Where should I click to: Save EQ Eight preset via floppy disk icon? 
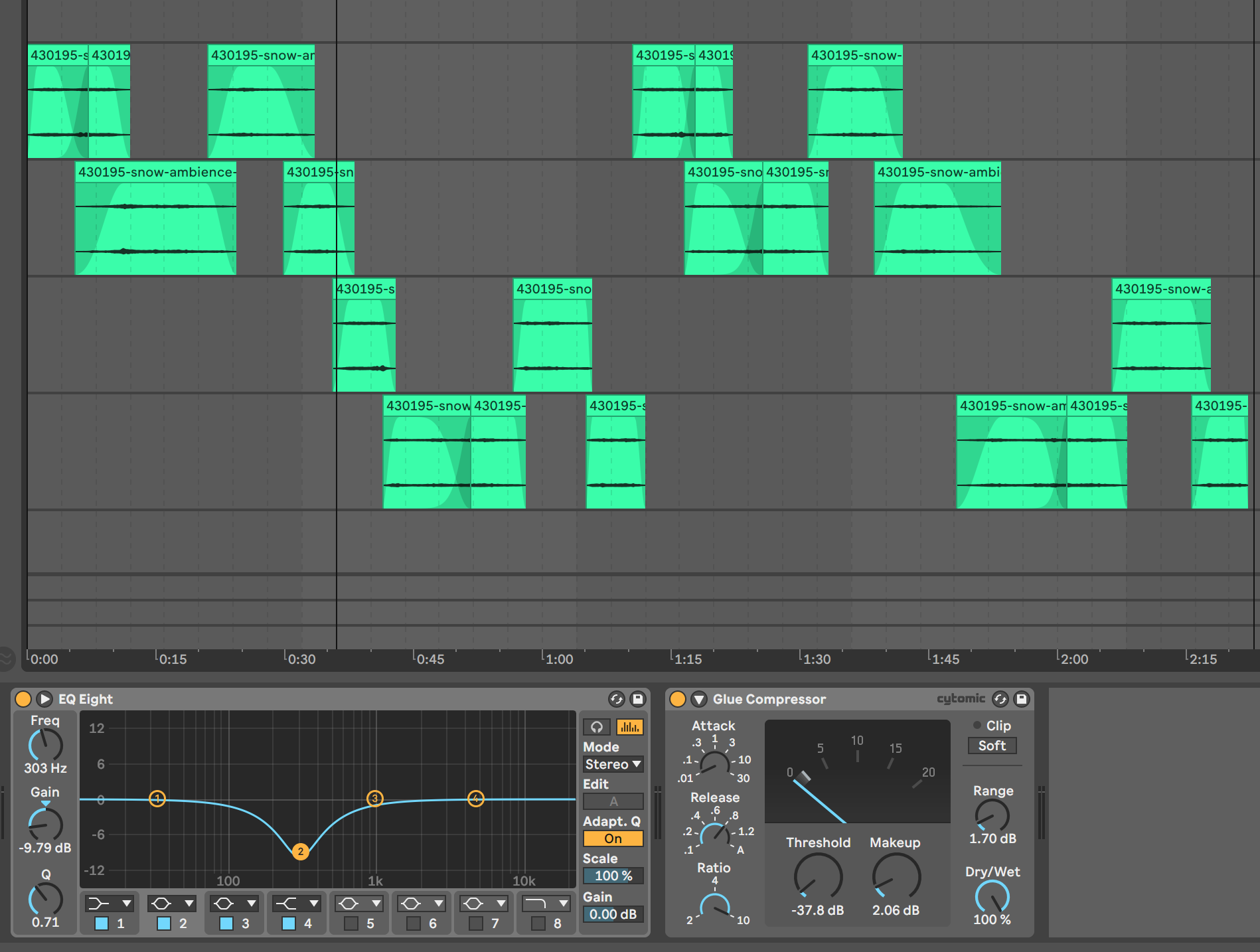635,699
